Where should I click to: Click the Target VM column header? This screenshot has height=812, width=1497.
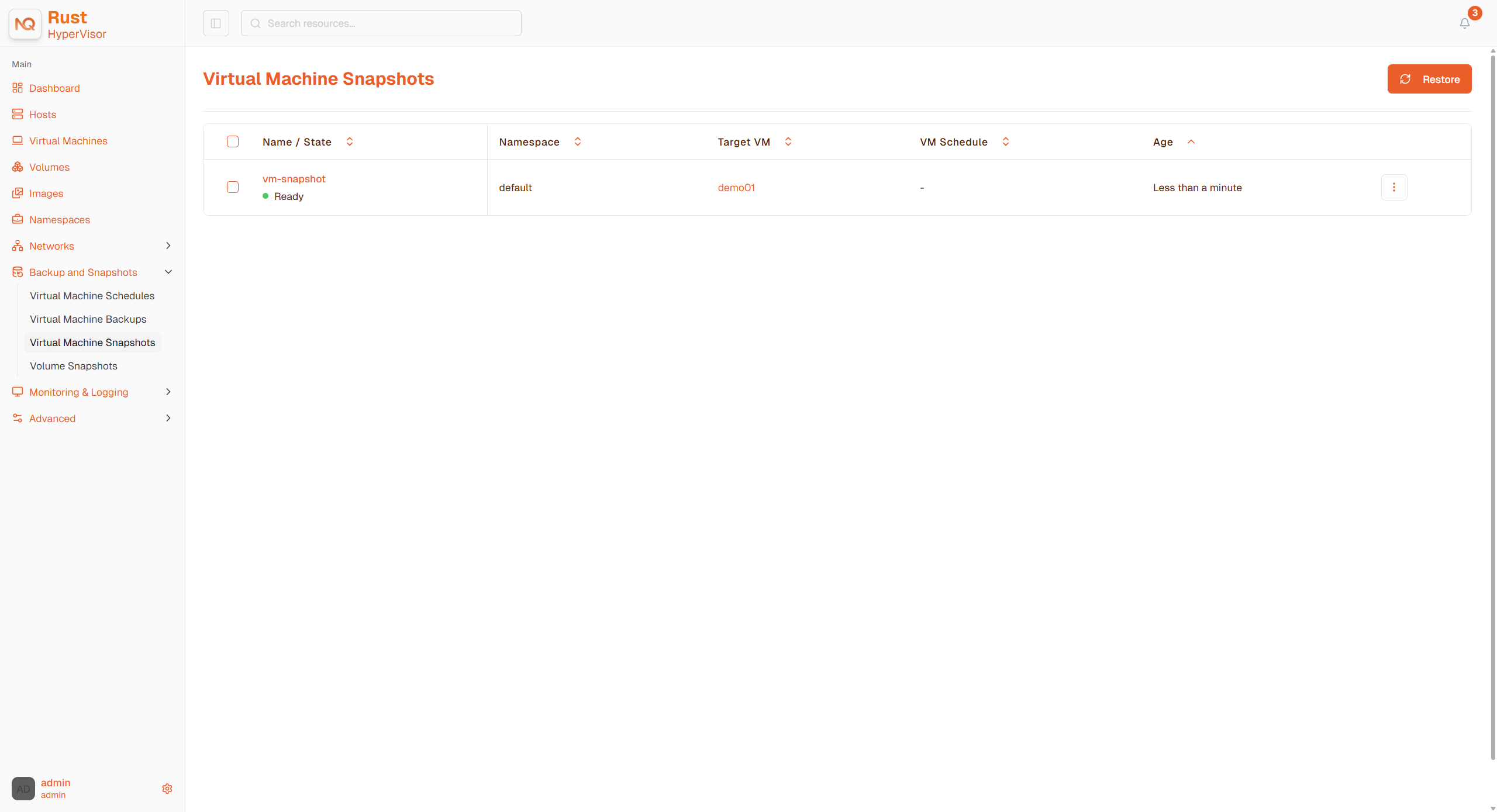pyautogui.click(x=744, y=141)
